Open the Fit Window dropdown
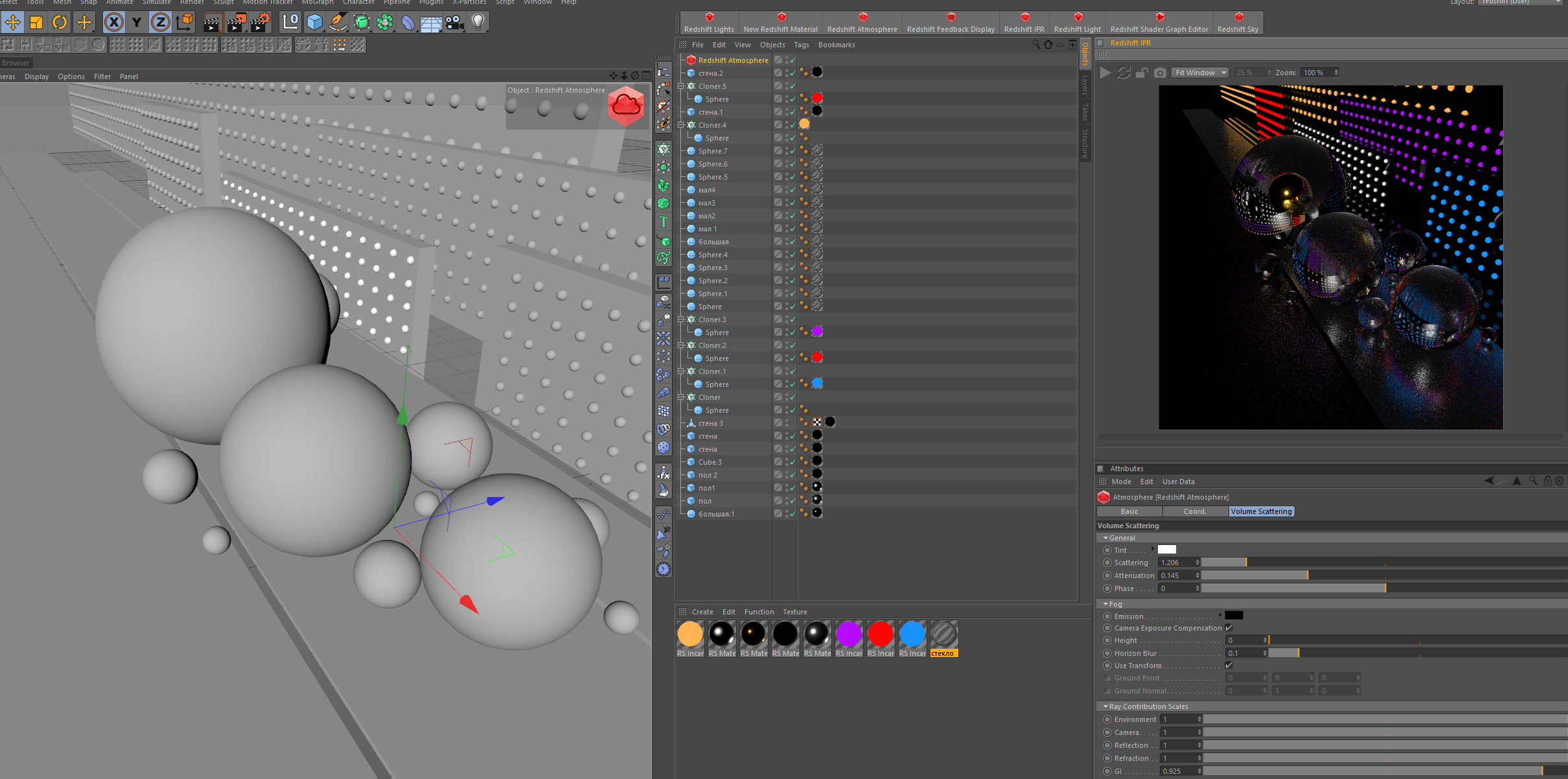 coord(1200,73)
